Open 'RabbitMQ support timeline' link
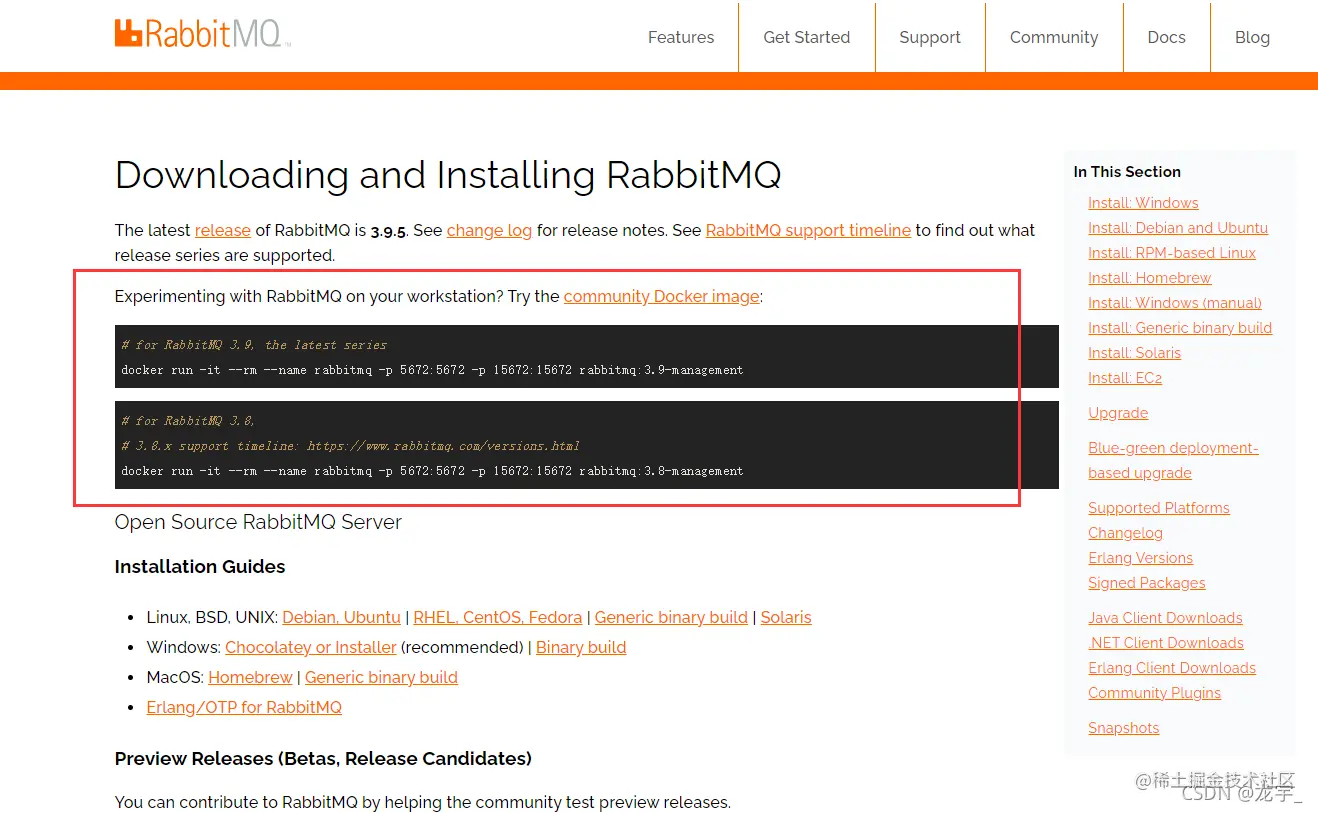Image resolution: width=1318 pixels, height=813 pixels. click(808, 230)
